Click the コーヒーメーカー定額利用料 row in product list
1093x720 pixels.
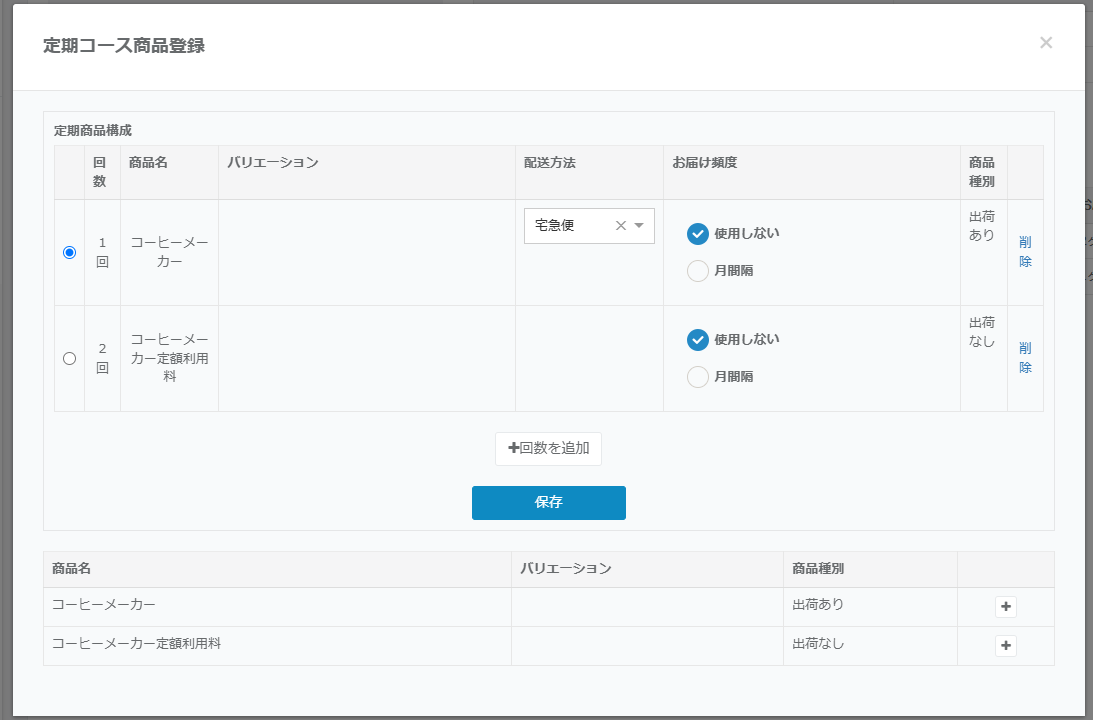pos(137,645)
